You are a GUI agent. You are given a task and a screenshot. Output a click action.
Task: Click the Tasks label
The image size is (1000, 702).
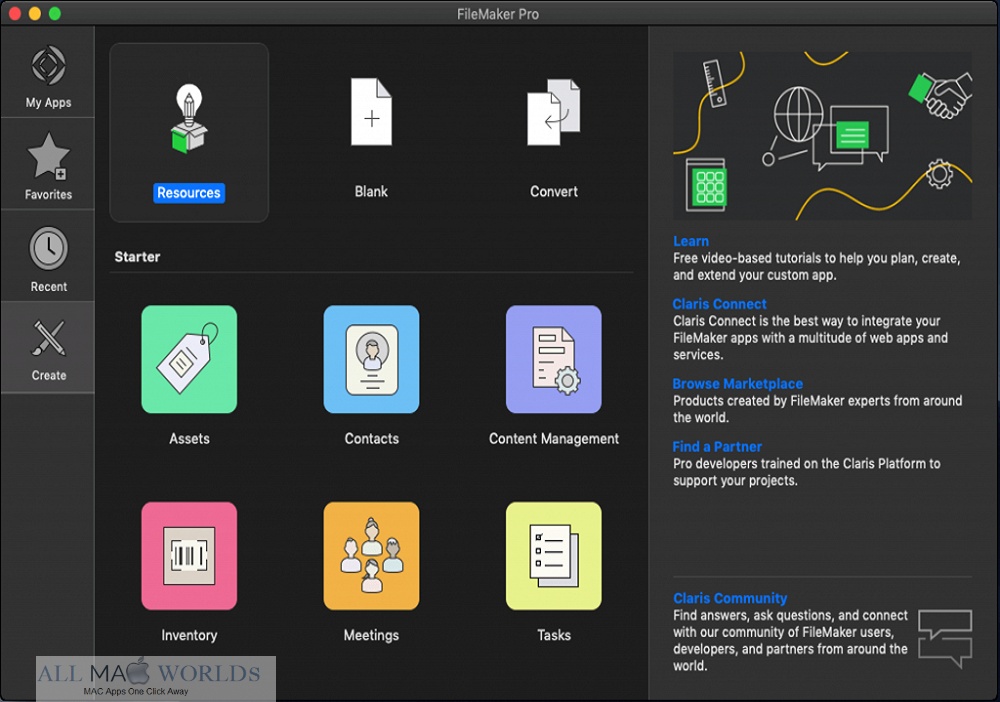554,635
